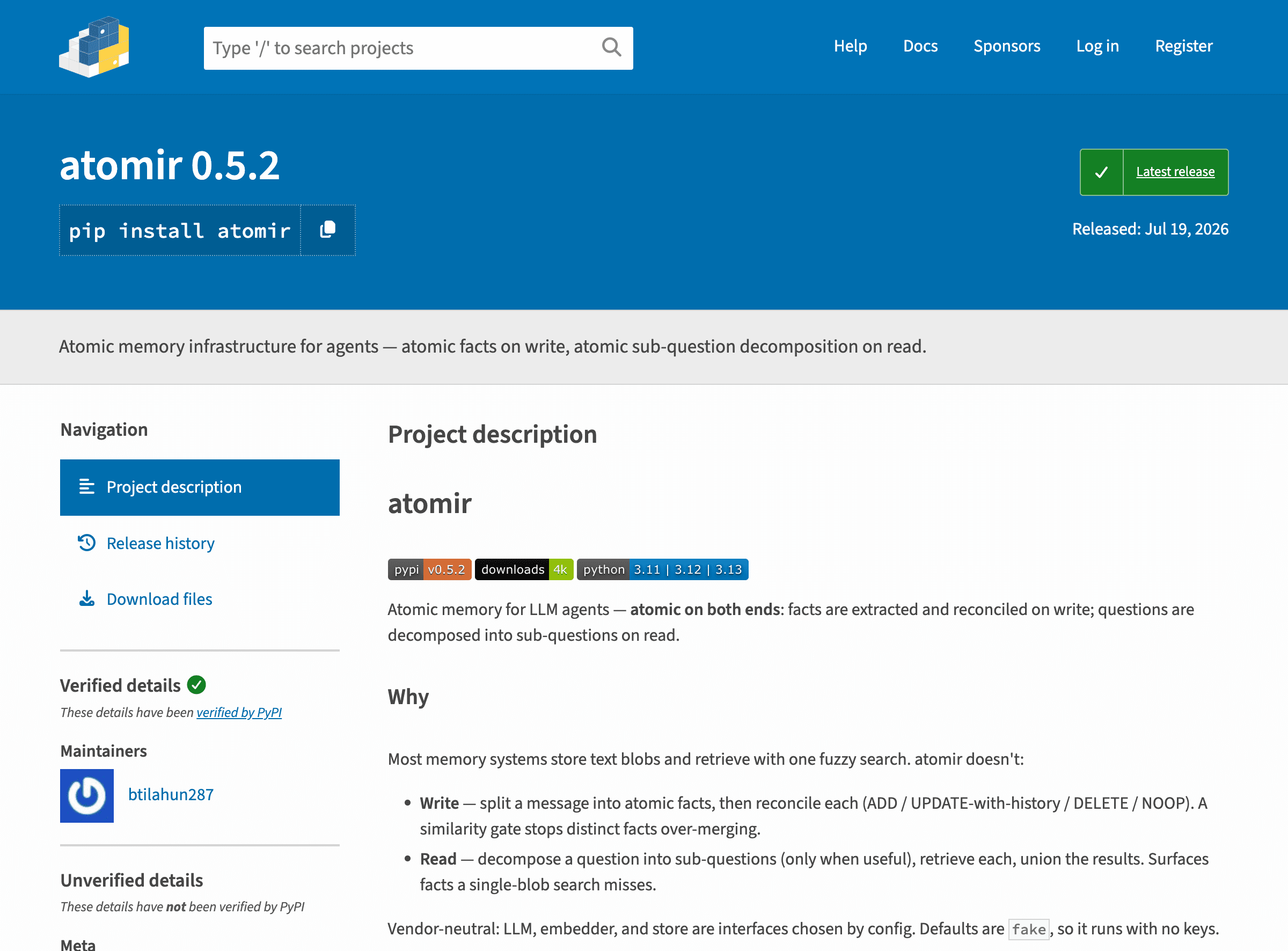Open the Register page
The width and height of the screenshot is (1288, 951).
[1184, 46]
